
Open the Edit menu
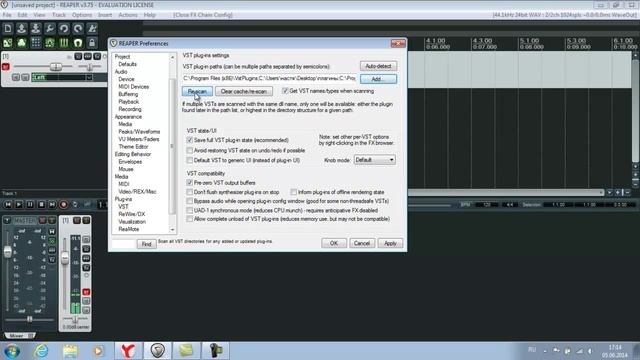click(22, 15)
